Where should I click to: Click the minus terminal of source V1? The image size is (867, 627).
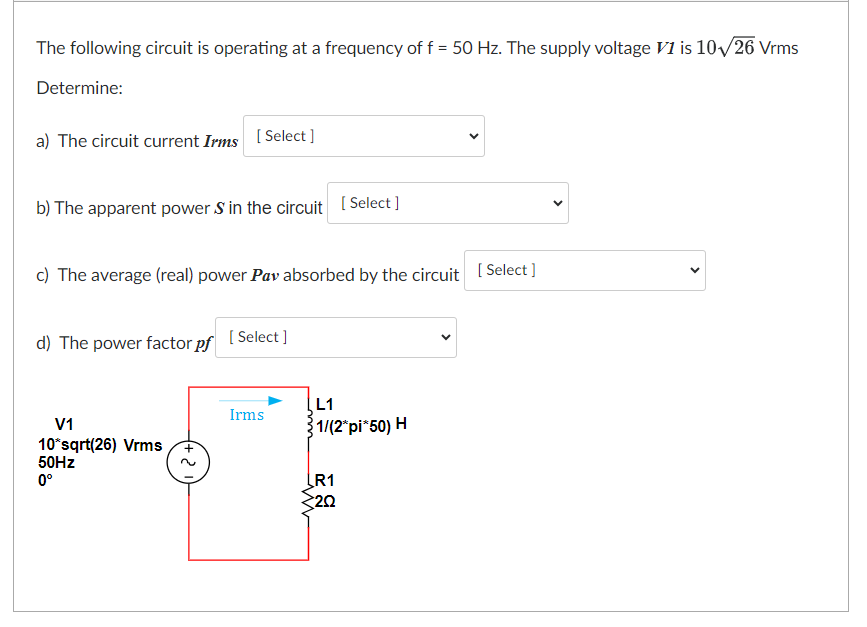[189, 476]
